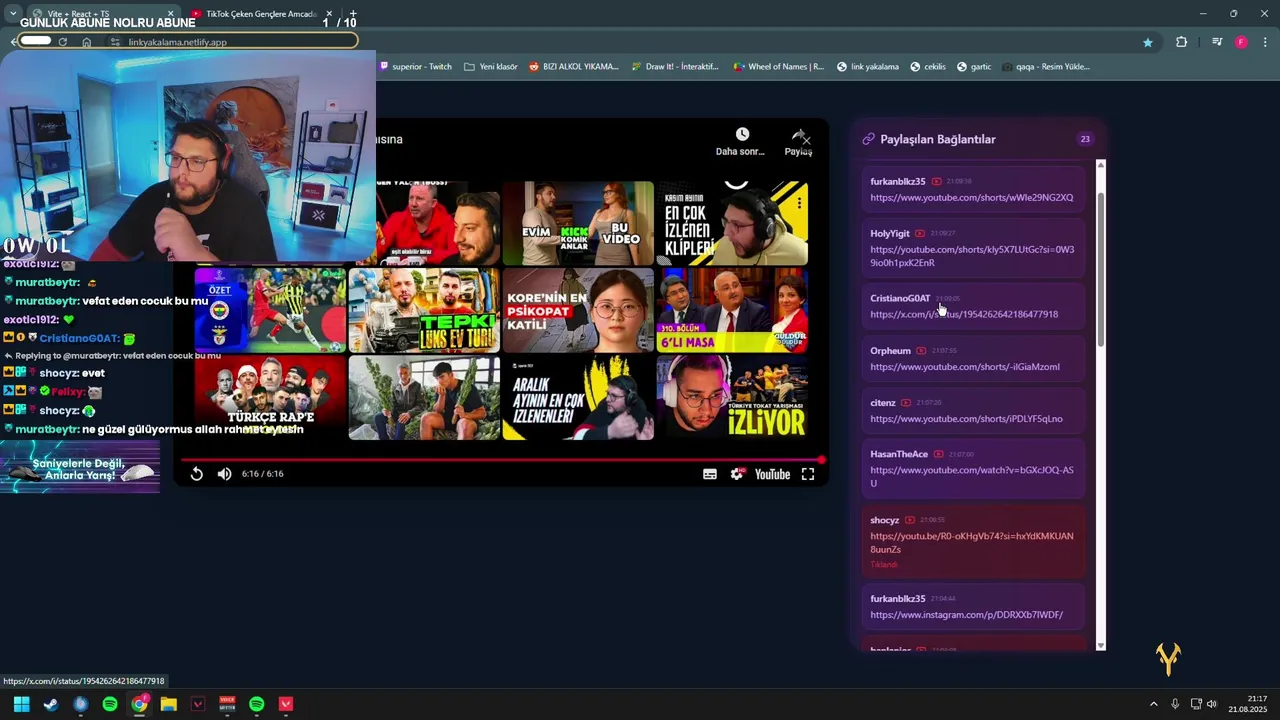Open 'Aralık Ayının En Çok İzlenenleri' video
The height and width of the screenshot is (720, 1280).
(x=578, y=398)
